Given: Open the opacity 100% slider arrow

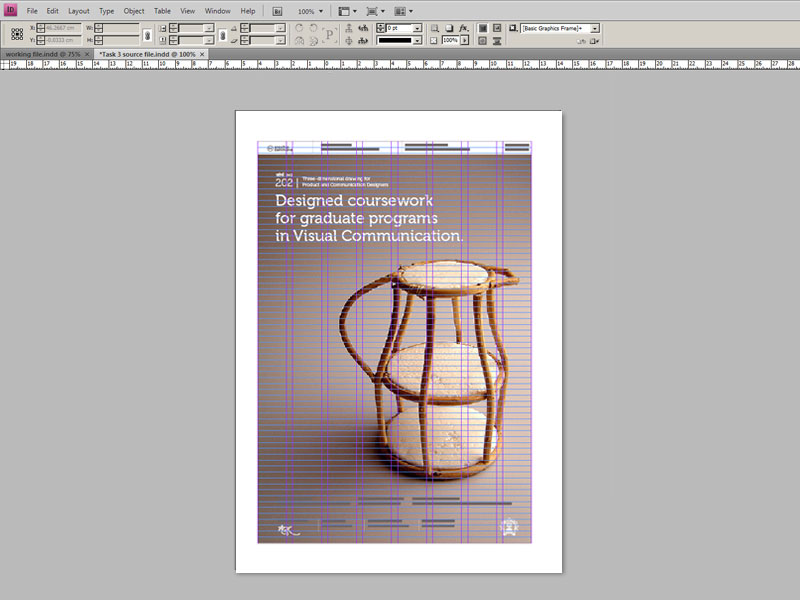Looking at the screenshot, I should click(464, 40).
